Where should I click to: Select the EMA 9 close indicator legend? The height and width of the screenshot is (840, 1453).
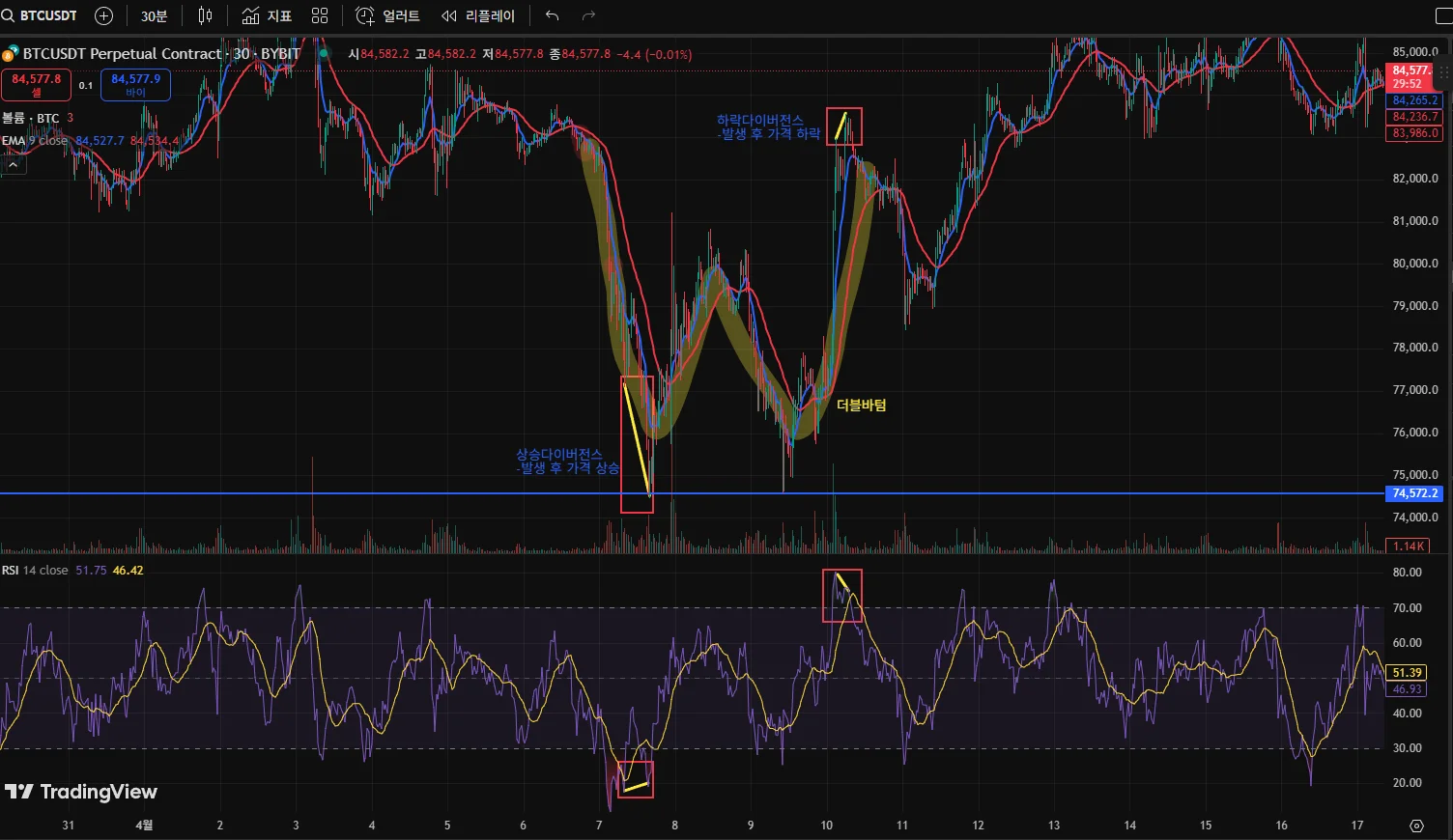pyautogui.click(x=35, y=141)
